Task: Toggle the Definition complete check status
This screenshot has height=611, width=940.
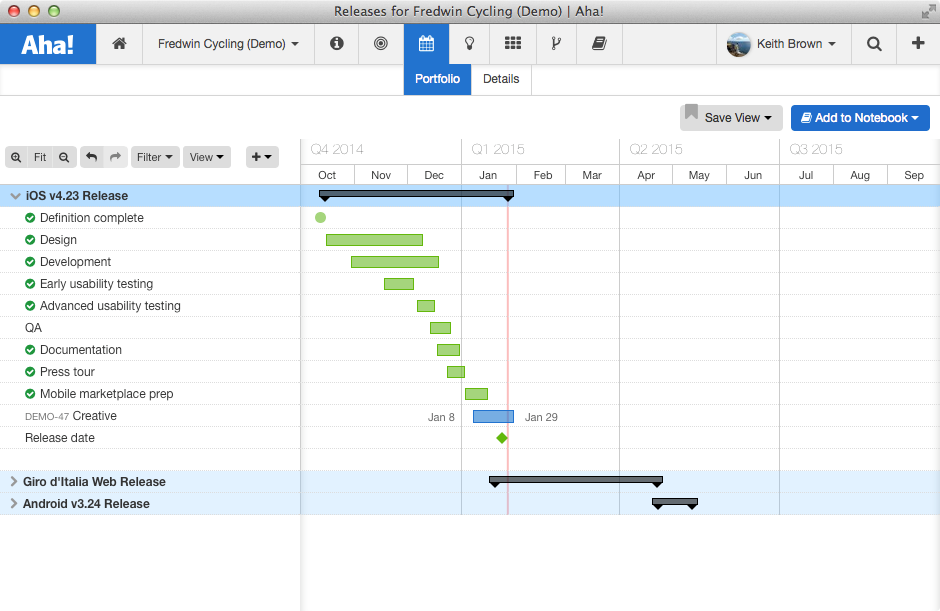Action: coord(30,218)
